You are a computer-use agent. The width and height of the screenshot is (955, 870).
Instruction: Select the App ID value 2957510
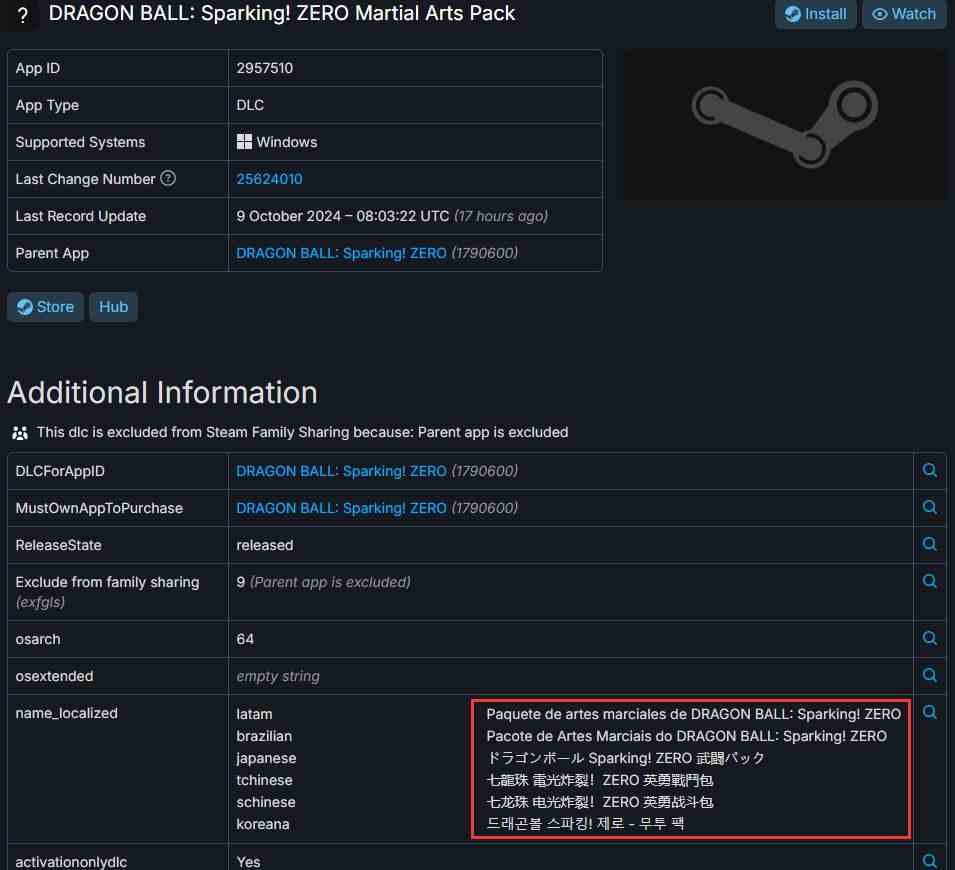click(264, 68)
